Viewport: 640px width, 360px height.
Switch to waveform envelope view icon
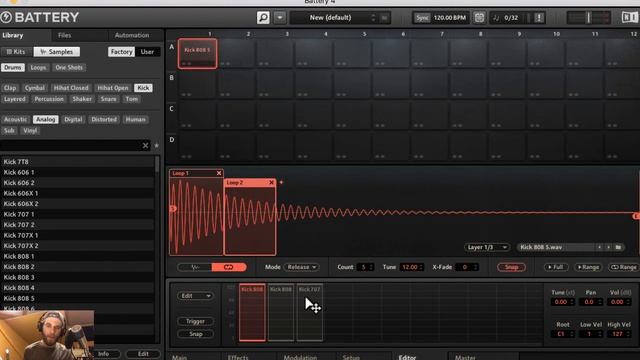click(x=195, y=267)
